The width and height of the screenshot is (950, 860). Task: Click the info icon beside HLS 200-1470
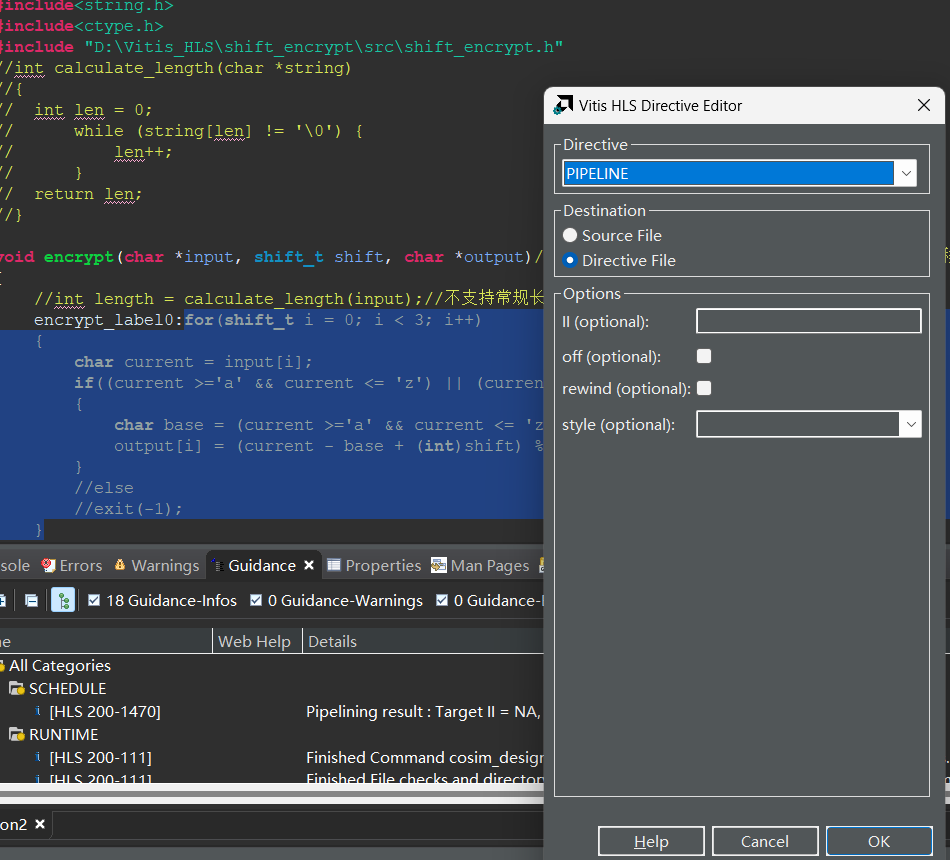click(x=38, y=711)
